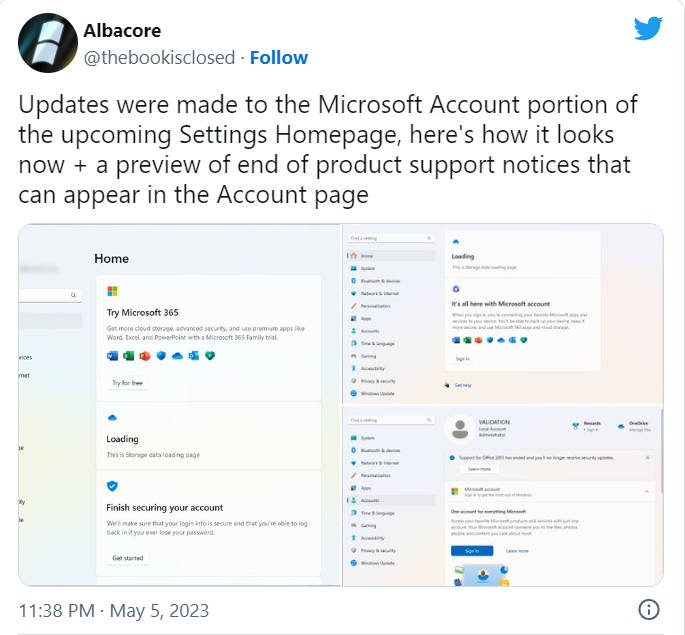Click the Excel icon in Microsoft 365 card
This screenshot has height=635, width=685.
[128, 356]
